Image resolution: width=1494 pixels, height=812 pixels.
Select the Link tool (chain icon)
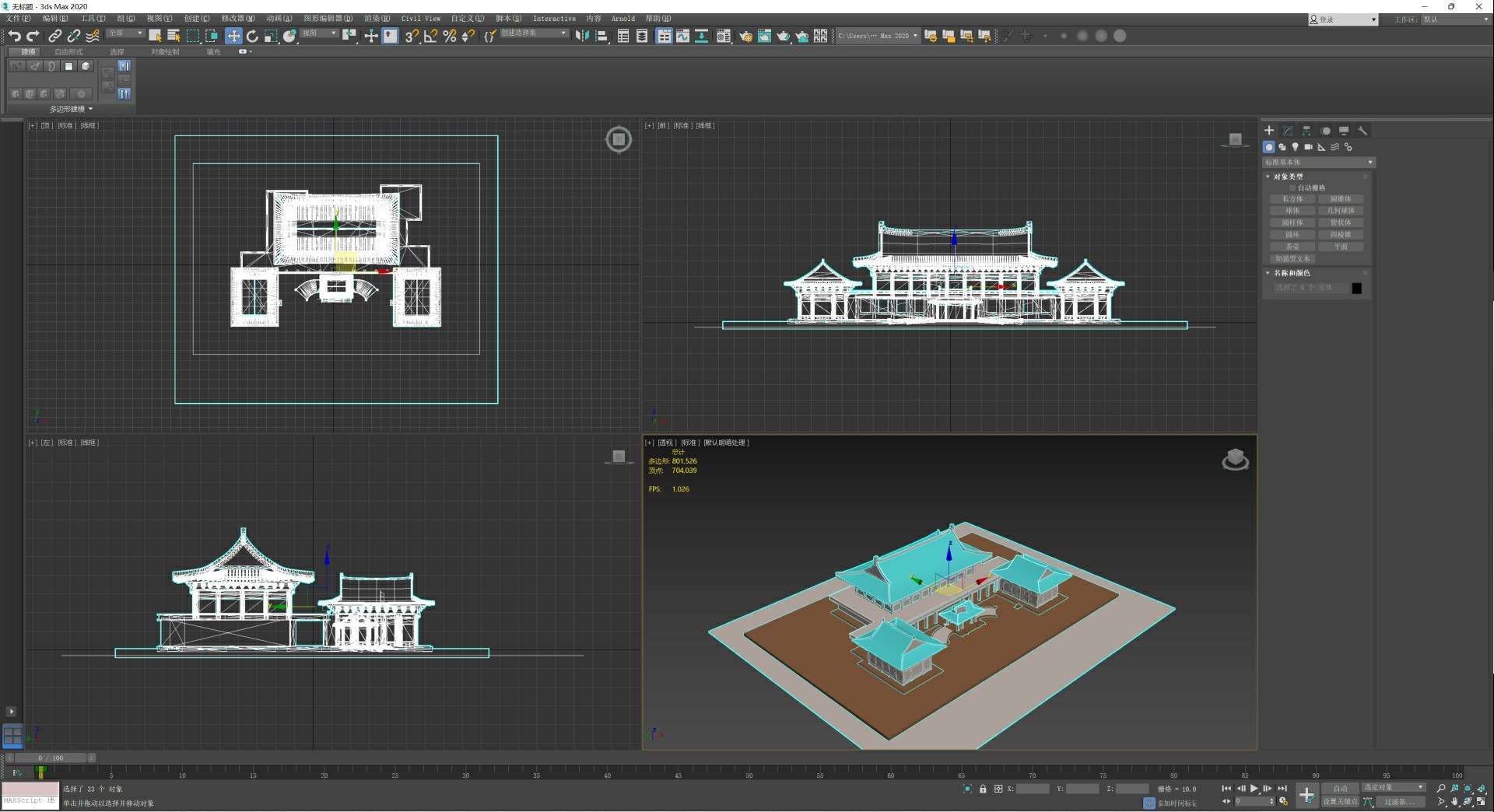pos(54,36)
